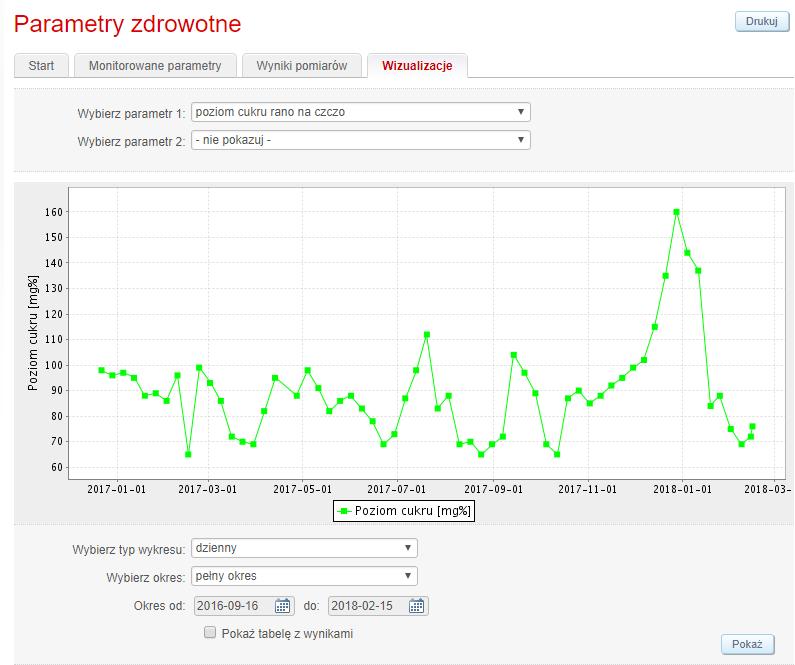
Task: Switch to the Start tab
Action: [x=41, y=65]
